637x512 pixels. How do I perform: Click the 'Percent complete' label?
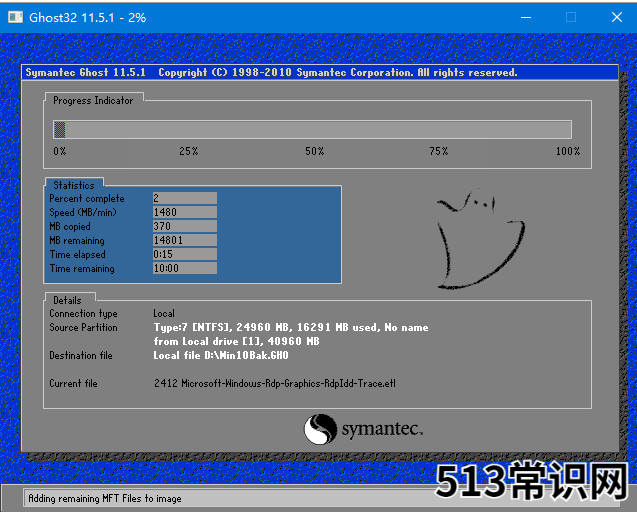coord(87,199)
